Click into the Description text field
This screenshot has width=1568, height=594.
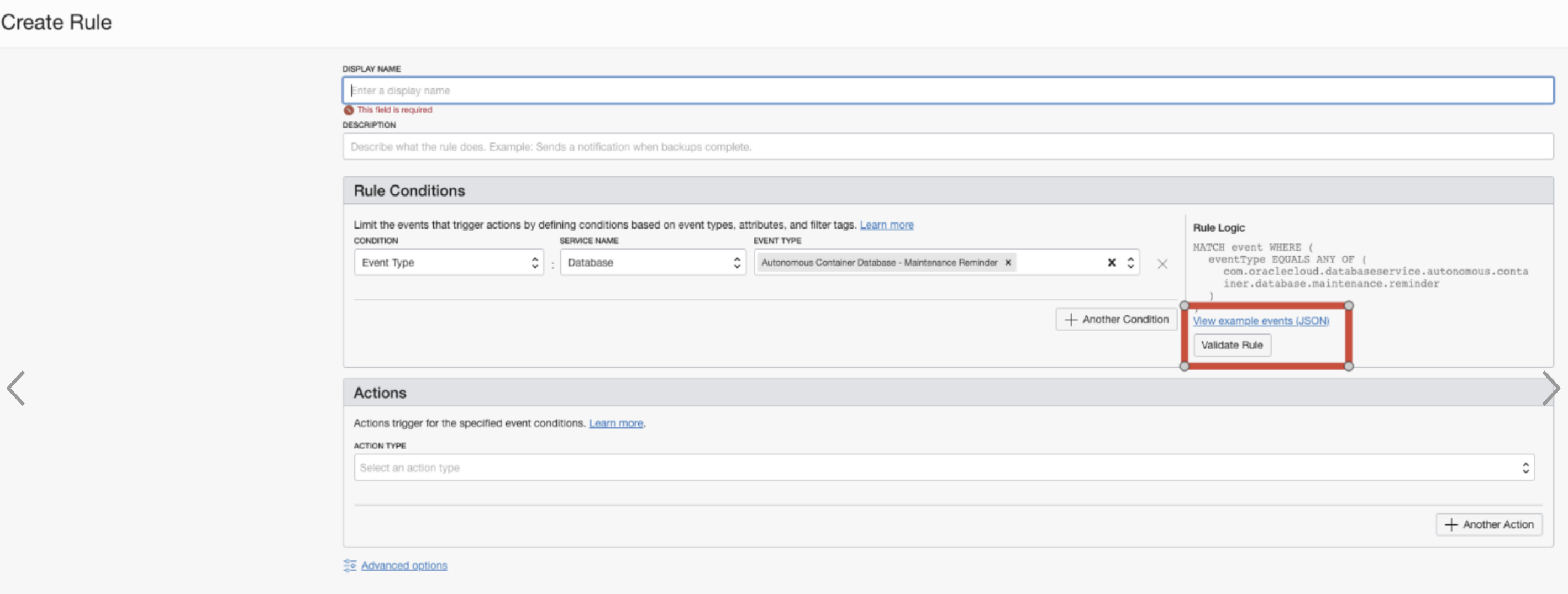pyautogui.click(x=947, y=147)
